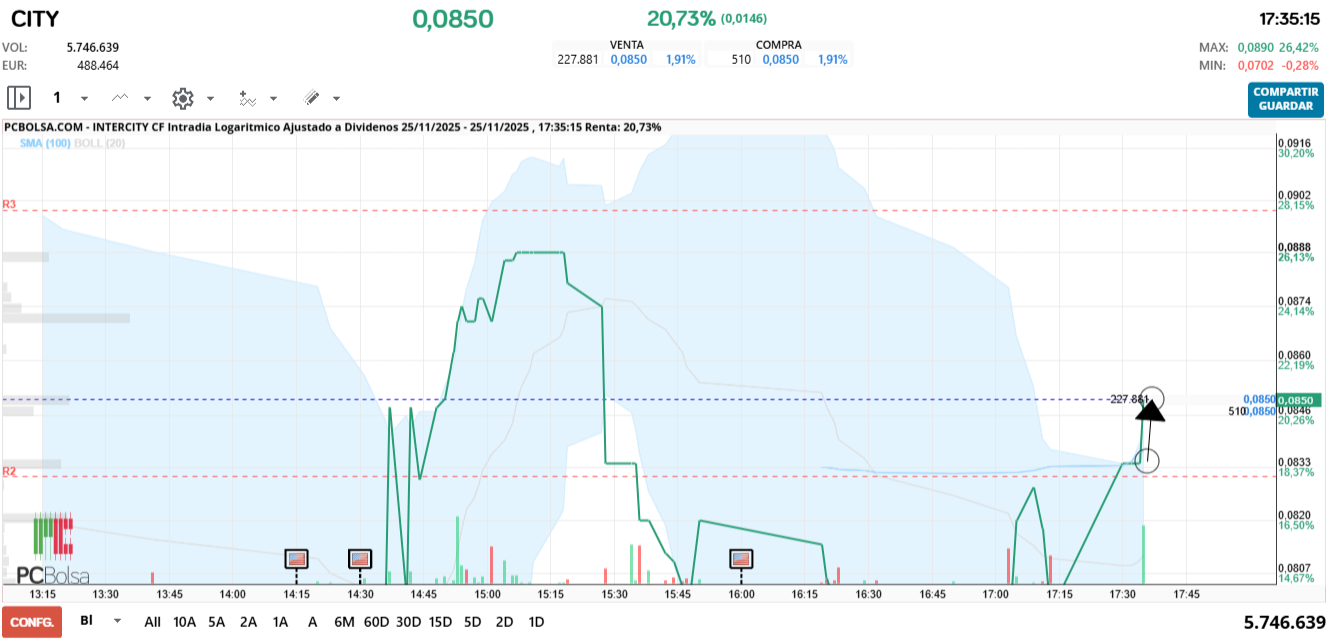Image resolution: width=1339 pixels, height=643 pixels.
Task: Toggle the side panel icon in toolbar
Action: click(19, 98)
